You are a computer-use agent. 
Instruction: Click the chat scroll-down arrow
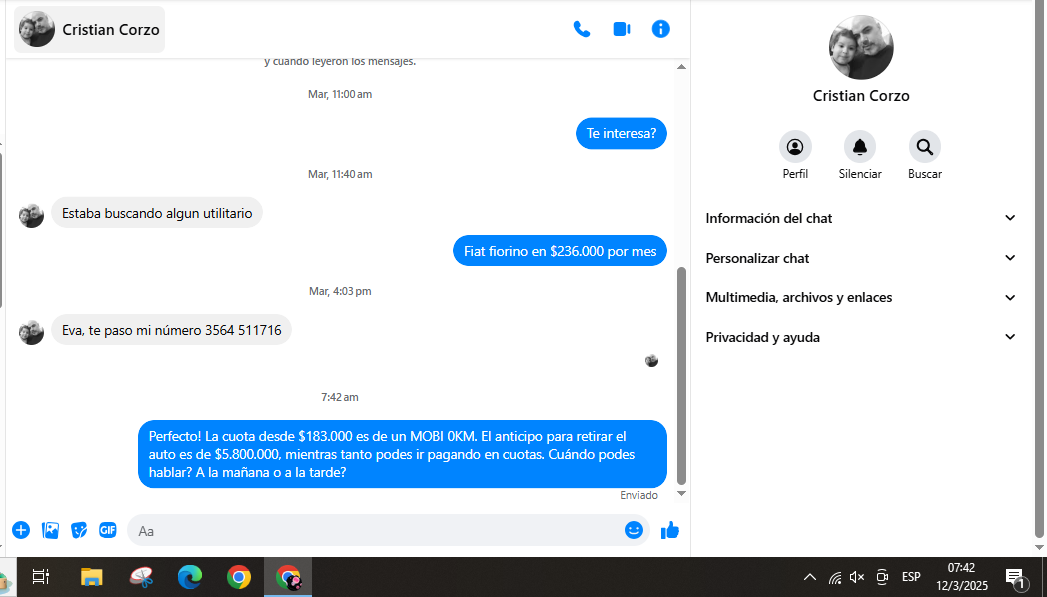[x=681, y=493]
